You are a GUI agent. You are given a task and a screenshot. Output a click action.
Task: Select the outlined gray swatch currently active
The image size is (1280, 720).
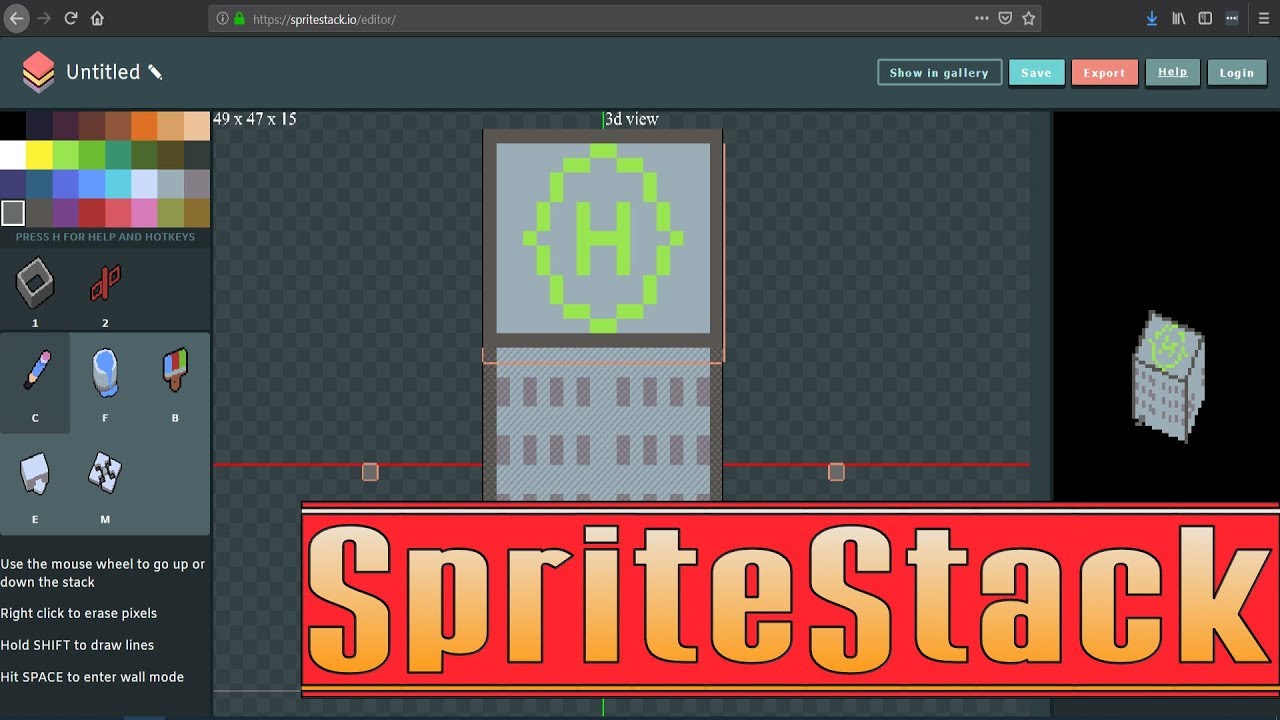(x=13, y=213)
